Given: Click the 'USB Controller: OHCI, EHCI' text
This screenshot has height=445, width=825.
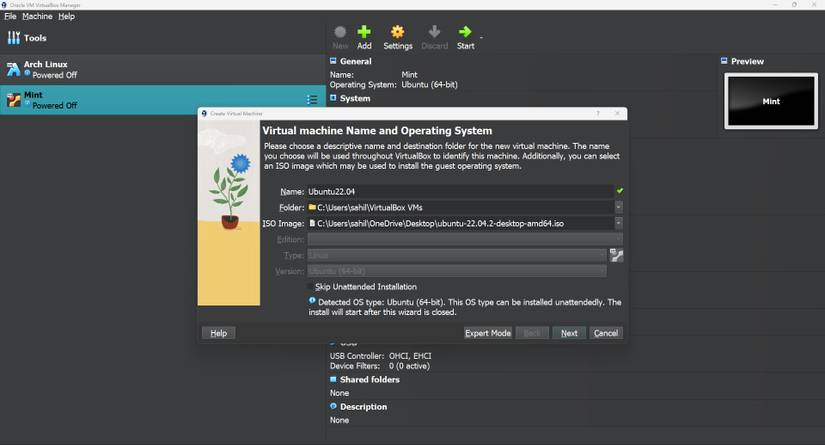Looking at the screenshot, I should (380, 356).
